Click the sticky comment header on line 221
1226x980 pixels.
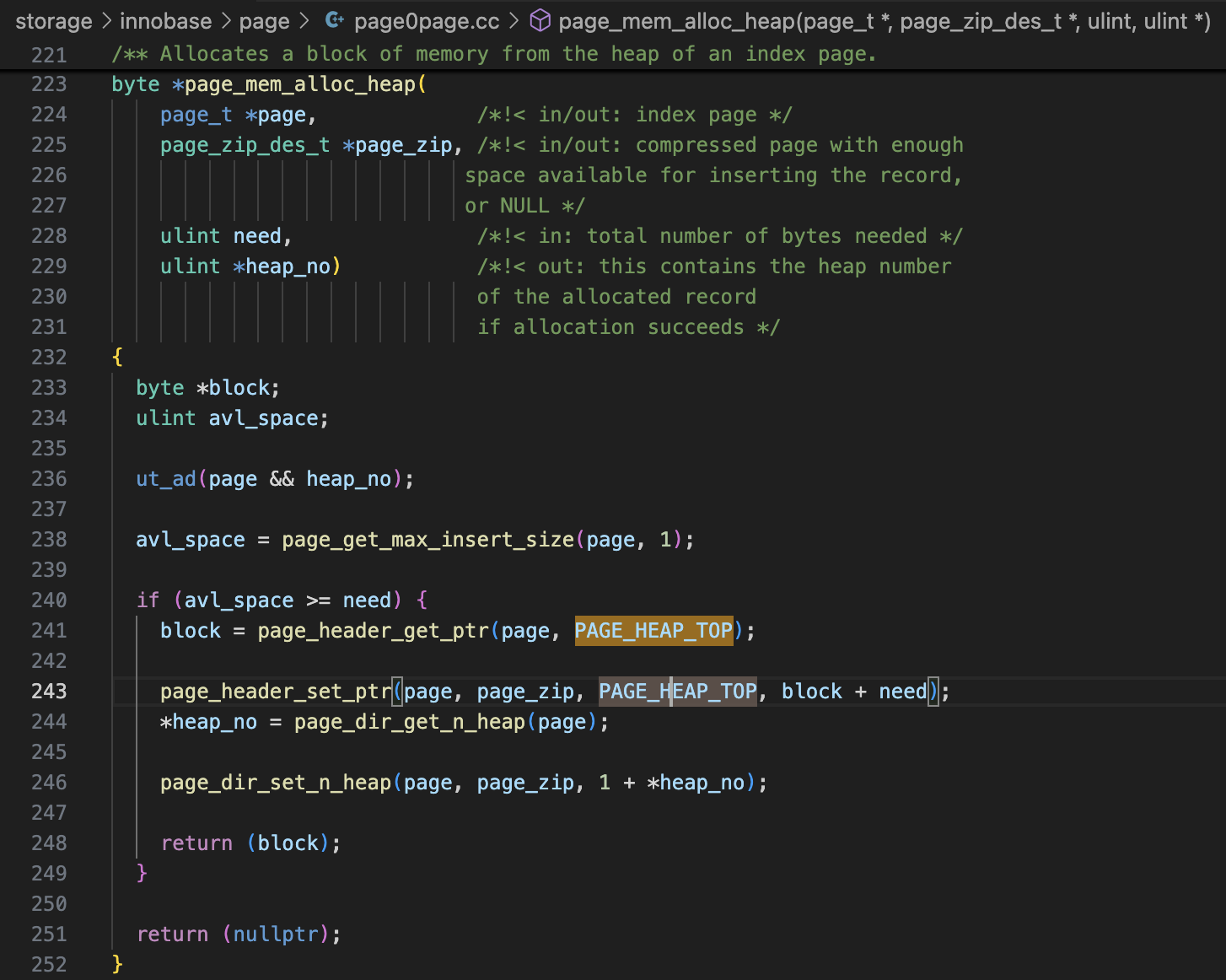click(494, 54)
